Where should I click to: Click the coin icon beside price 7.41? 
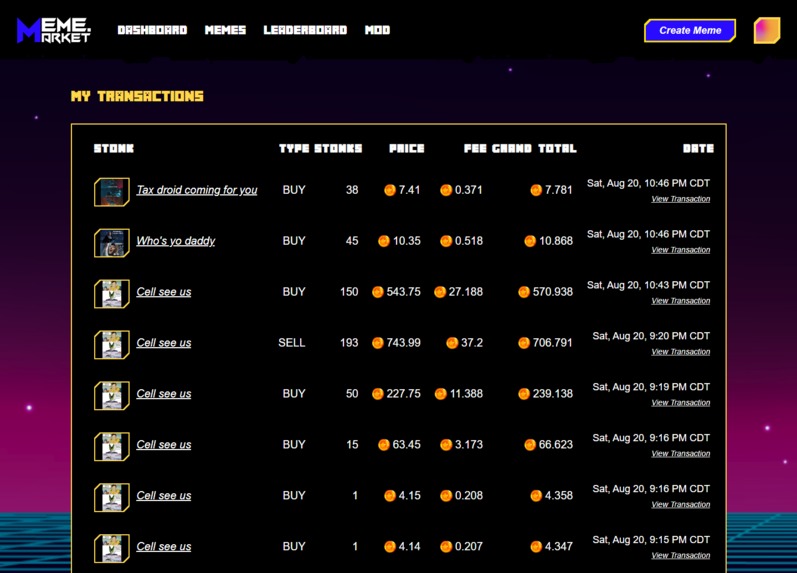[x=390, y=190]
